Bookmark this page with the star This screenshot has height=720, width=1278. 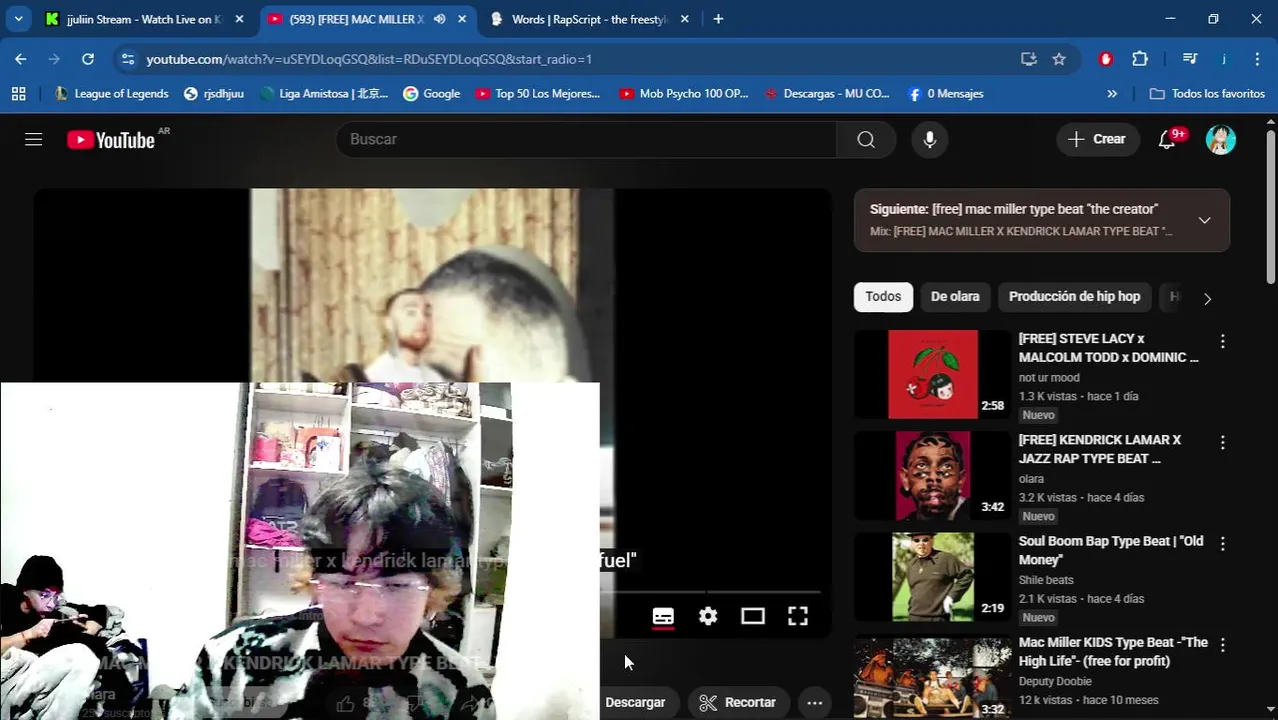[x=1059, y=59]
